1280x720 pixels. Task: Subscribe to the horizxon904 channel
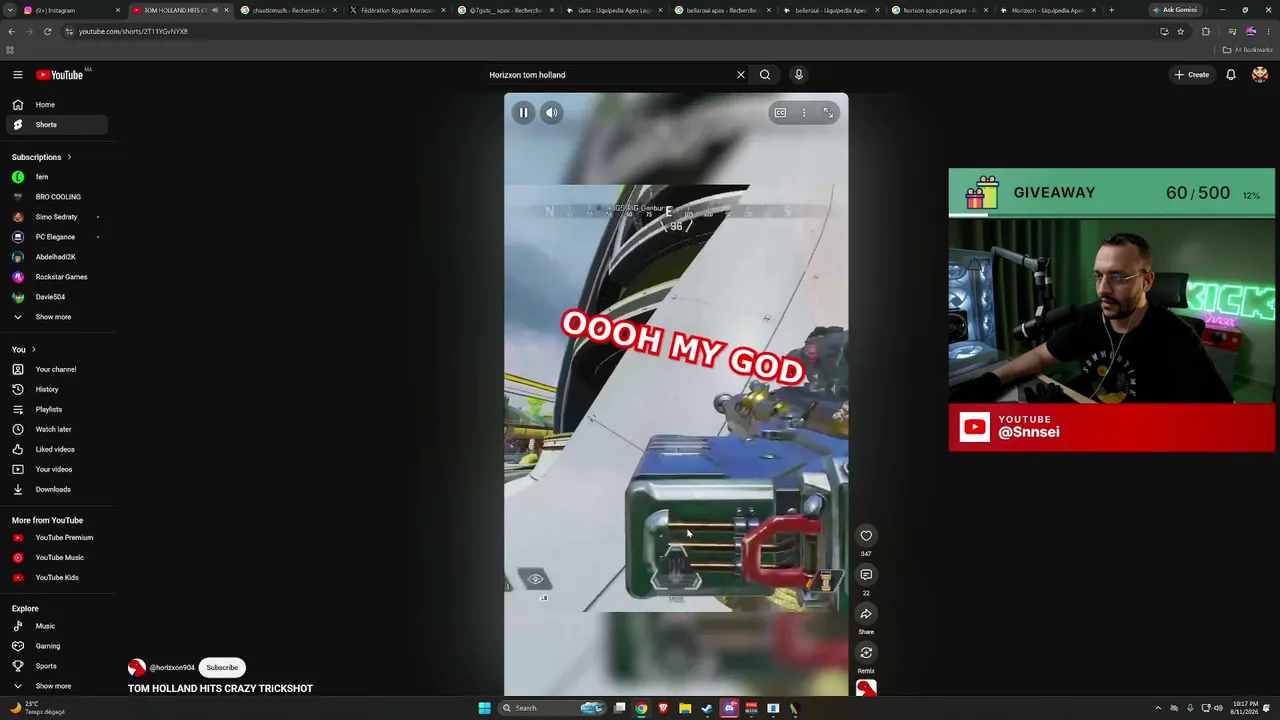tap(222, 668)
